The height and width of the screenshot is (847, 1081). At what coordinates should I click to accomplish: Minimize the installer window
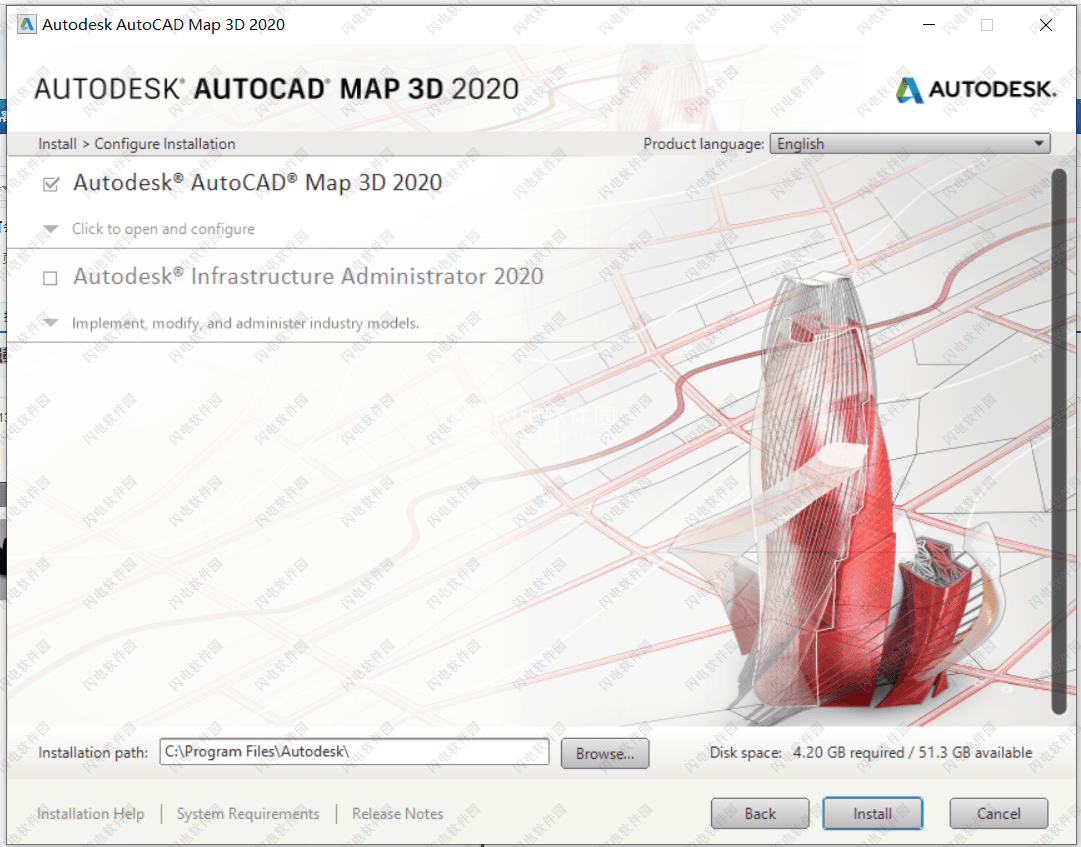(x=929, y=25)
